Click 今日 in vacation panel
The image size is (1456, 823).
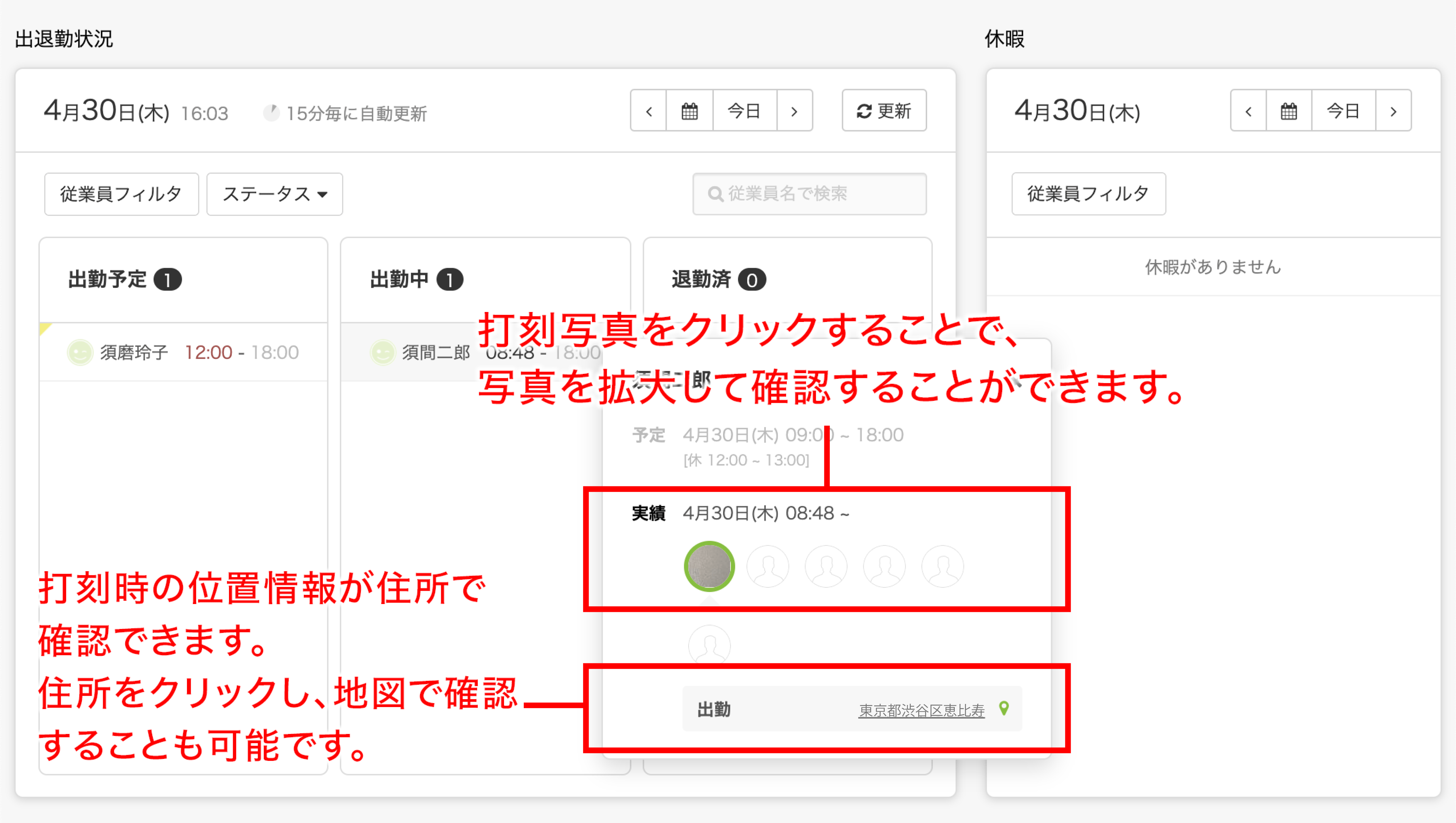coord(1343,111)
